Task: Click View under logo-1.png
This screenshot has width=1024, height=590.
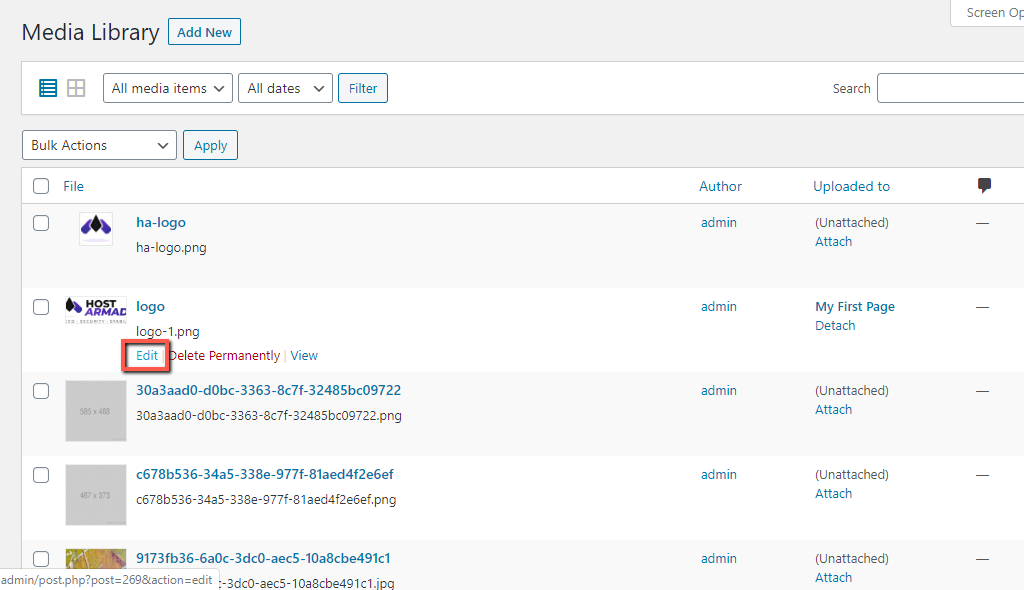Action: point(304,355)
